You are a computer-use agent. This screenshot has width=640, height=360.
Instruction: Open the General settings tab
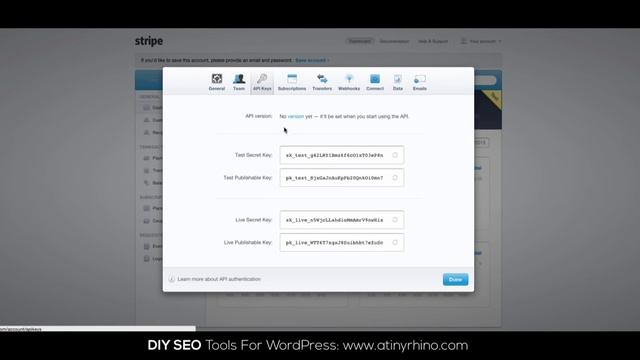[217, 82]
